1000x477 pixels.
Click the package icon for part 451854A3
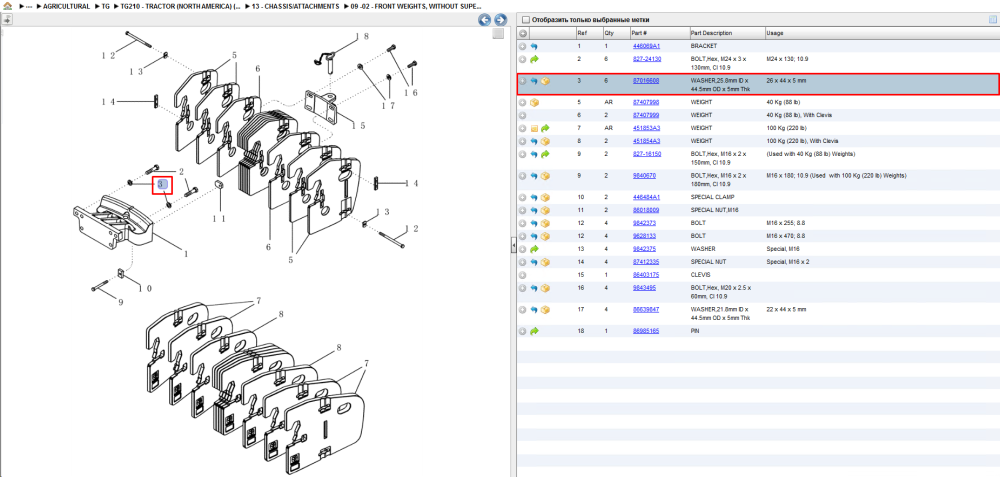tap(545, 141)
